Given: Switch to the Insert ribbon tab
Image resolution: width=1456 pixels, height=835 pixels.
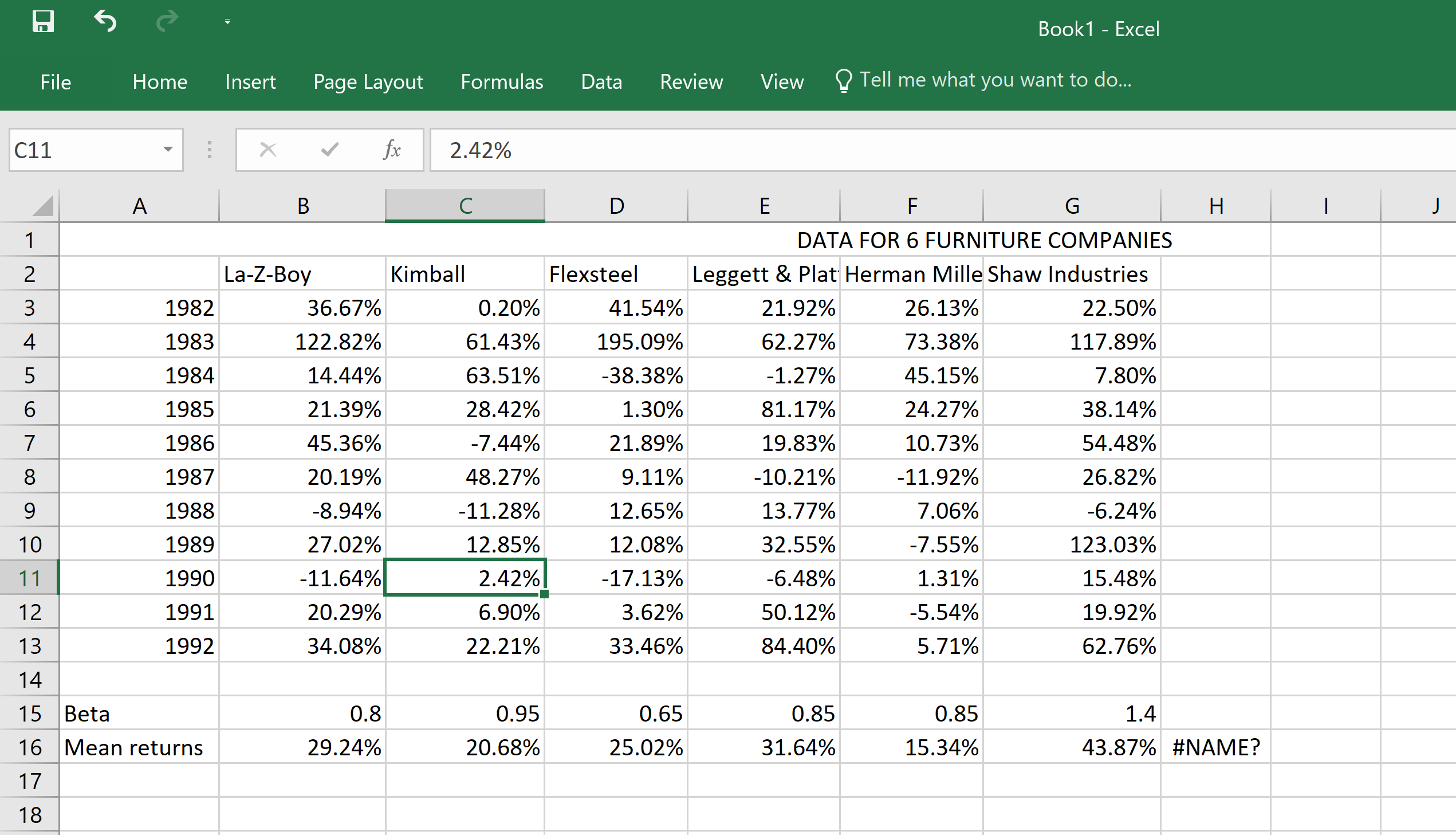Looking at the screenshot, I should (250, 82).
